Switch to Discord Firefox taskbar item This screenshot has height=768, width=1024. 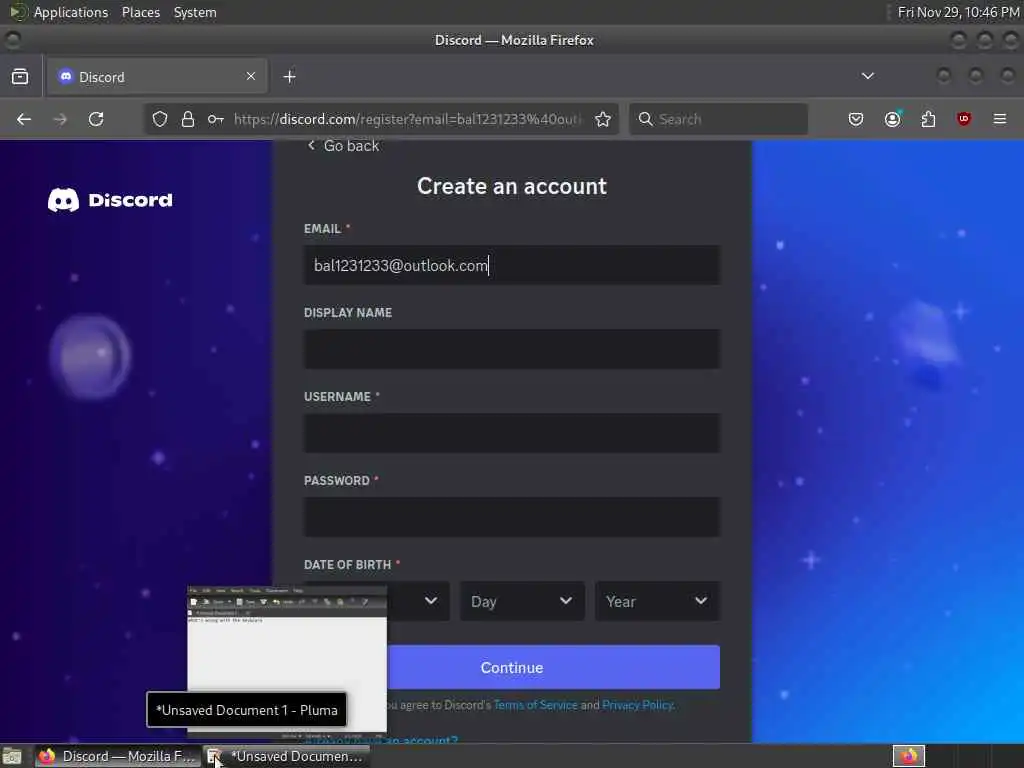click(x=116, y=756)
